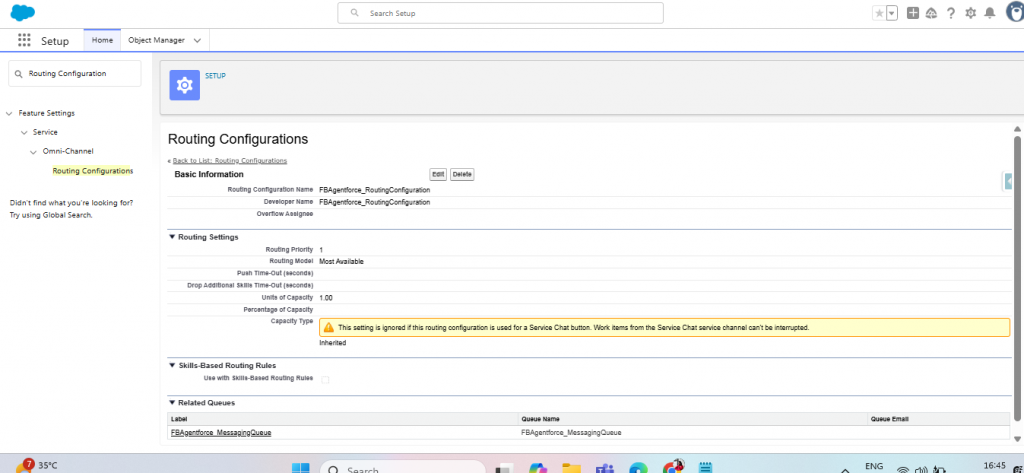Open Global Actions plus menu

pos(913,13)
